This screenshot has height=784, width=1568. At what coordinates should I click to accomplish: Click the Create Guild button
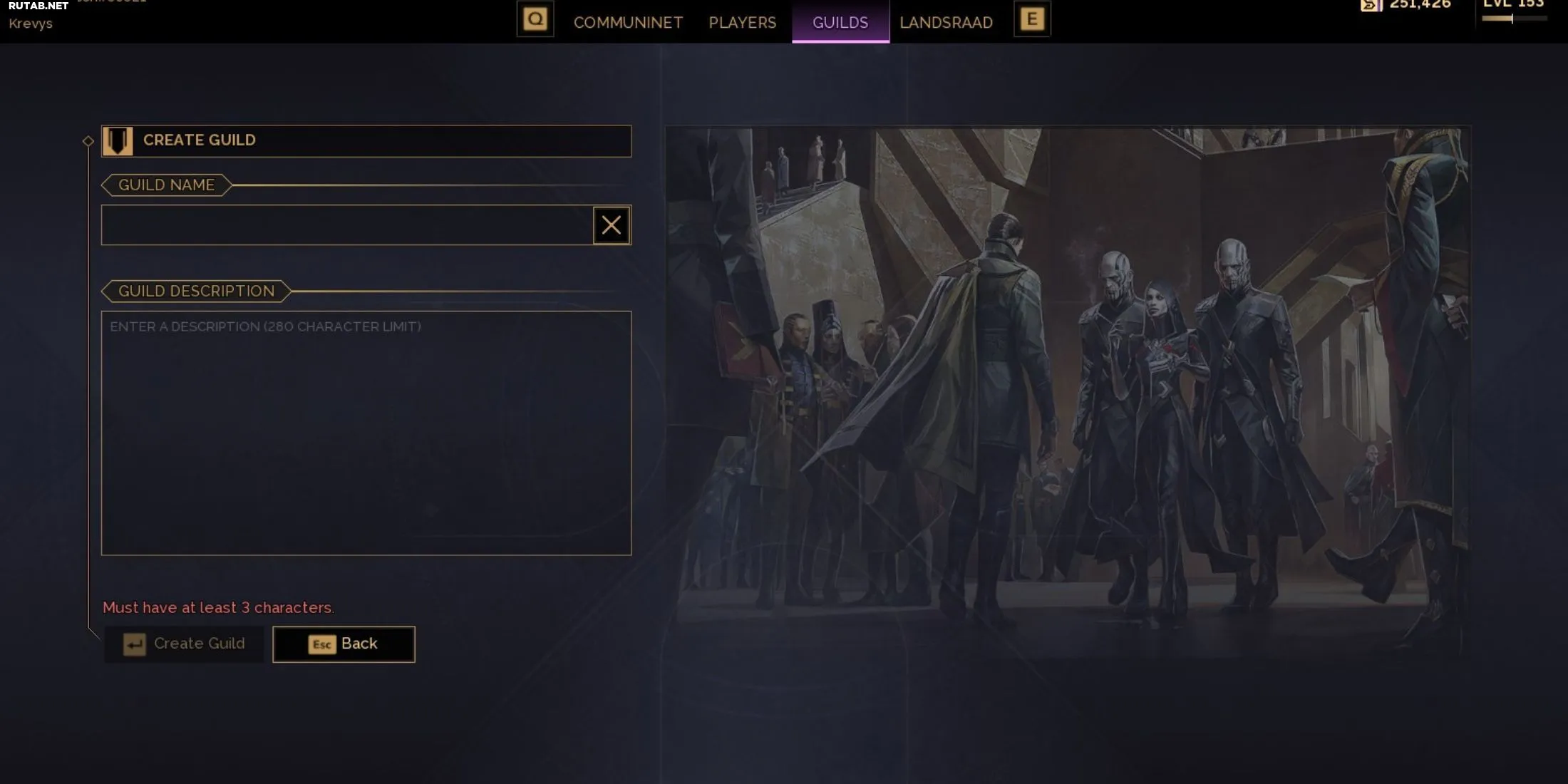pyautogui.click(x=184, y=644)
